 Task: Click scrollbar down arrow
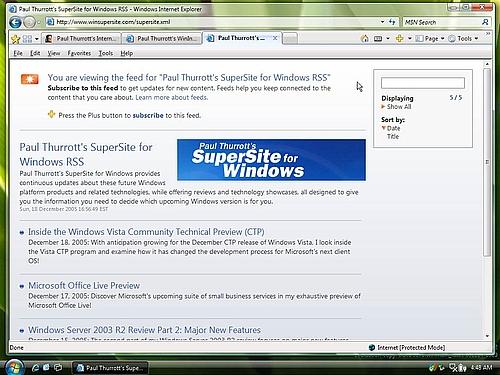(487, 336)
